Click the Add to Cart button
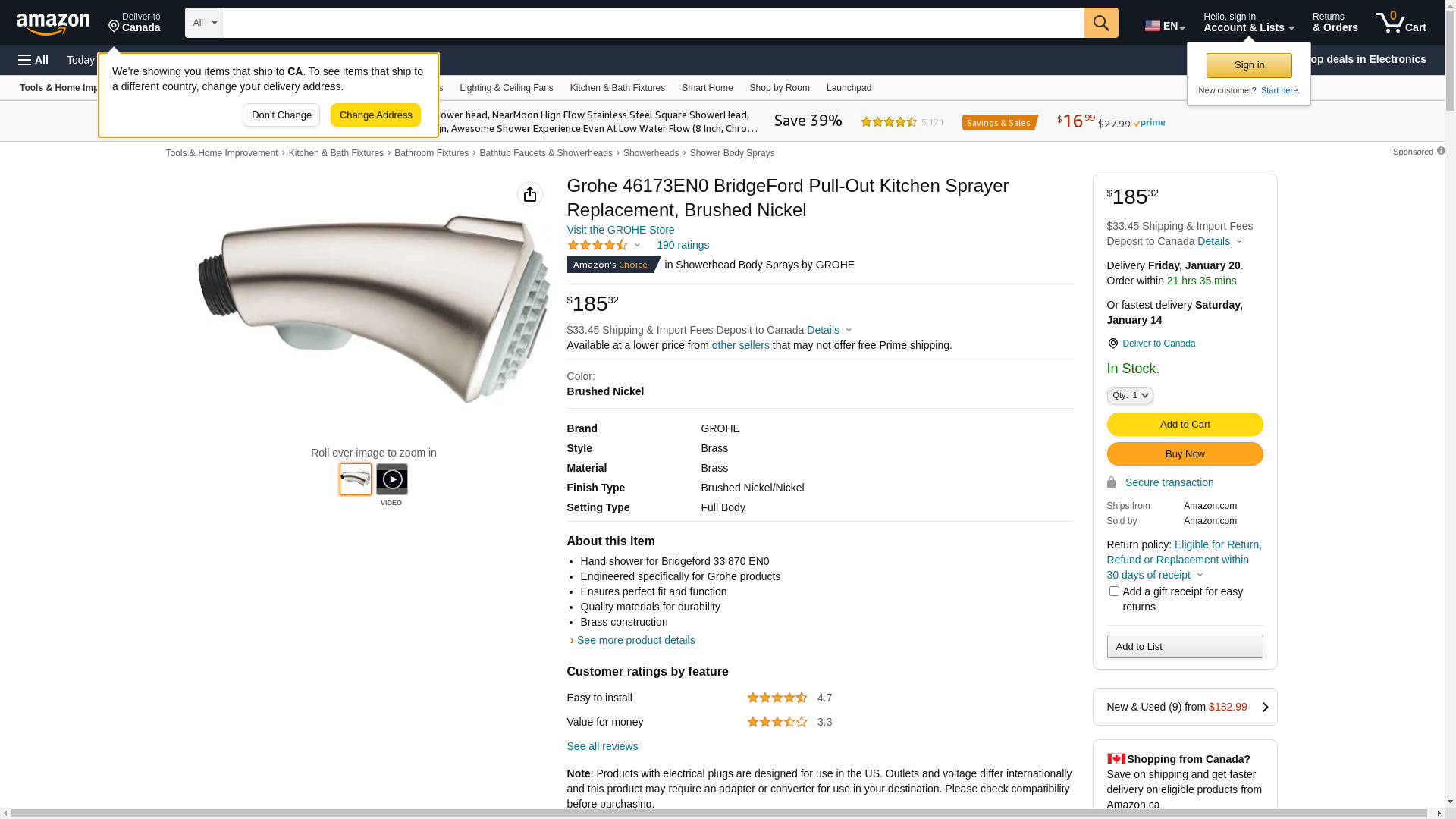This screenshot has width=1456, height=819. pyautogui.click(x=1185, y=424)
